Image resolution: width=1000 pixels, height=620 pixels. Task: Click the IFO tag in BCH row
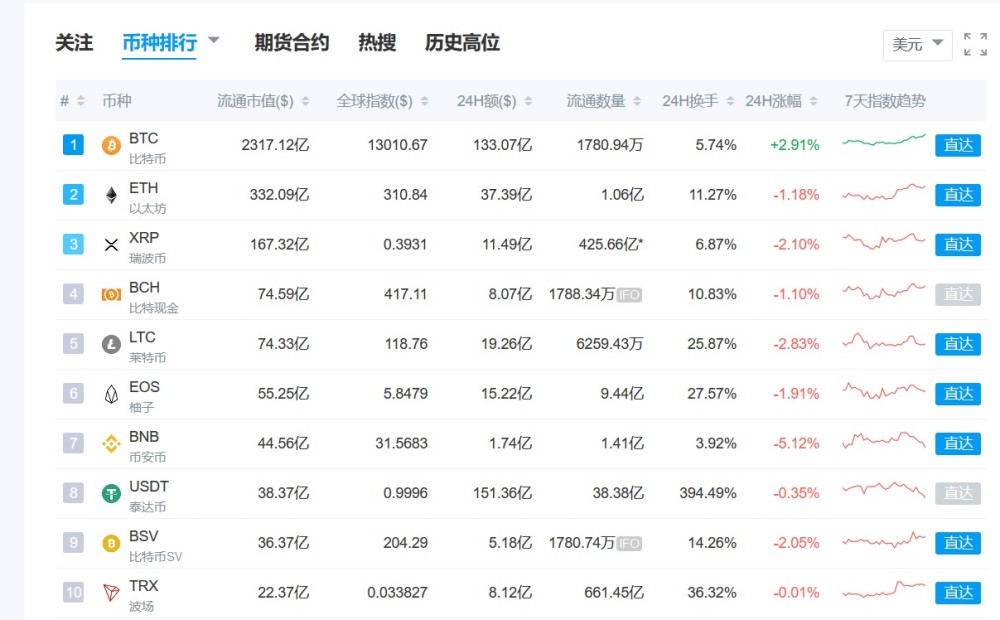pyautogui.click(x=629, y=295)
